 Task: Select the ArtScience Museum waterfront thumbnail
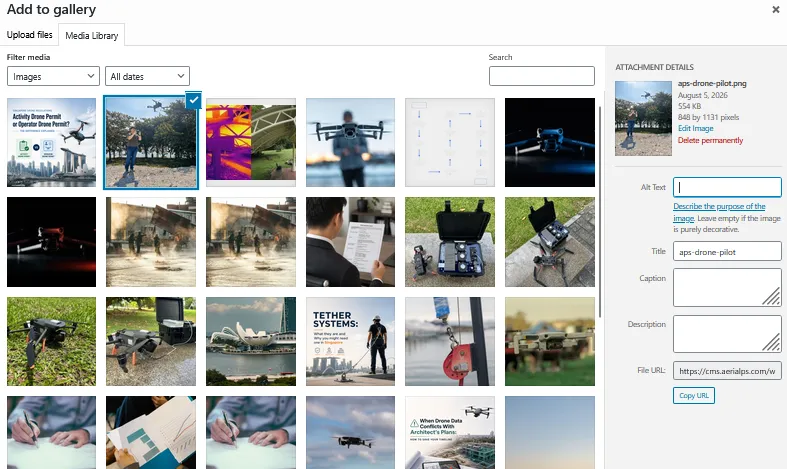point(251,341)
